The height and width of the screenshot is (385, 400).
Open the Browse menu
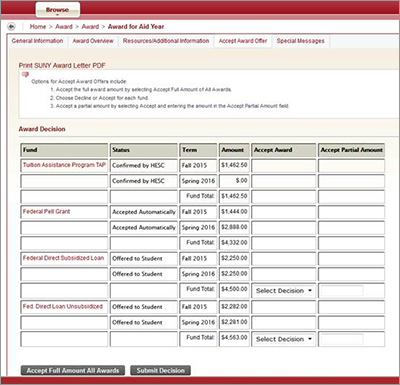[58, 10]
